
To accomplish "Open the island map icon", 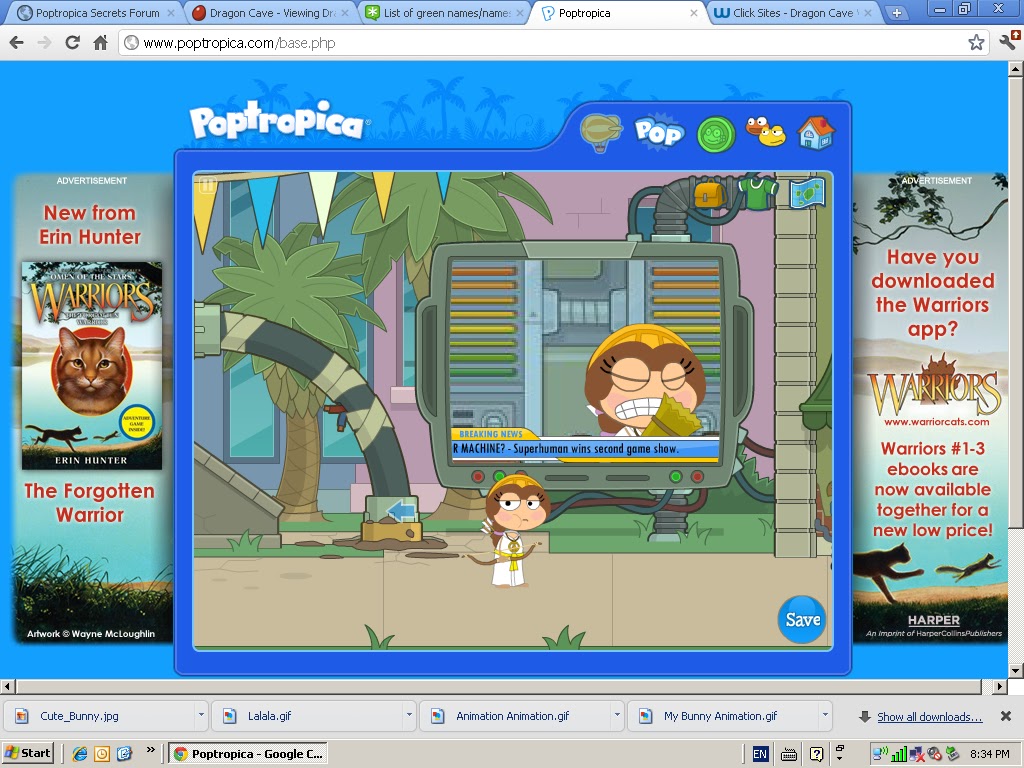I will click(x=807, y=193).
